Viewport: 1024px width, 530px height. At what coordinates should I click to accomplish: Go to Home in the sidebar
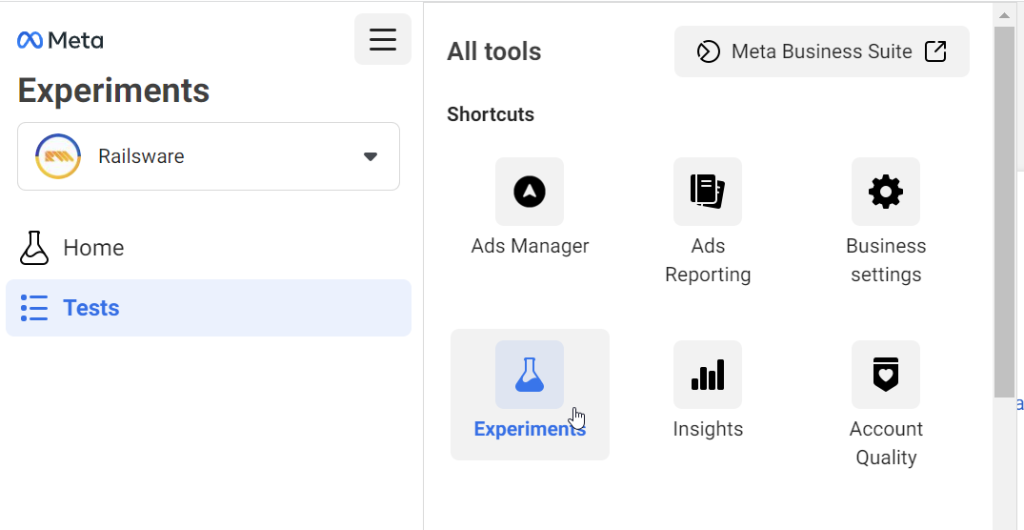coord(93,248)
